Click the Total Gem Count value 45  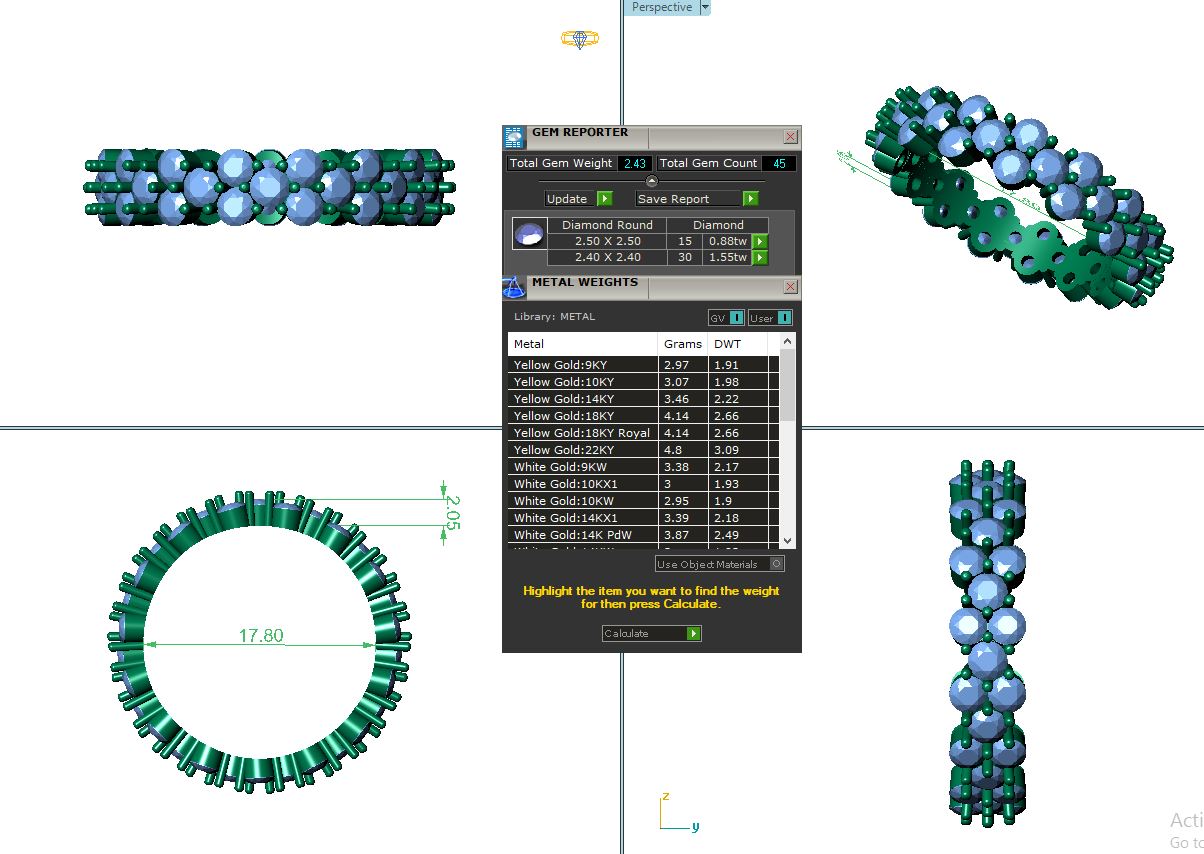[x=779, y=163]
